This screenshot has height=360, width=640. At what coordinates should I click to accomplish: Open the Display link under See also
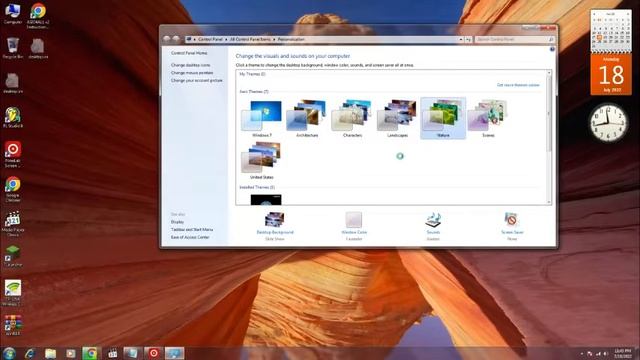click(x=177, y=222)
